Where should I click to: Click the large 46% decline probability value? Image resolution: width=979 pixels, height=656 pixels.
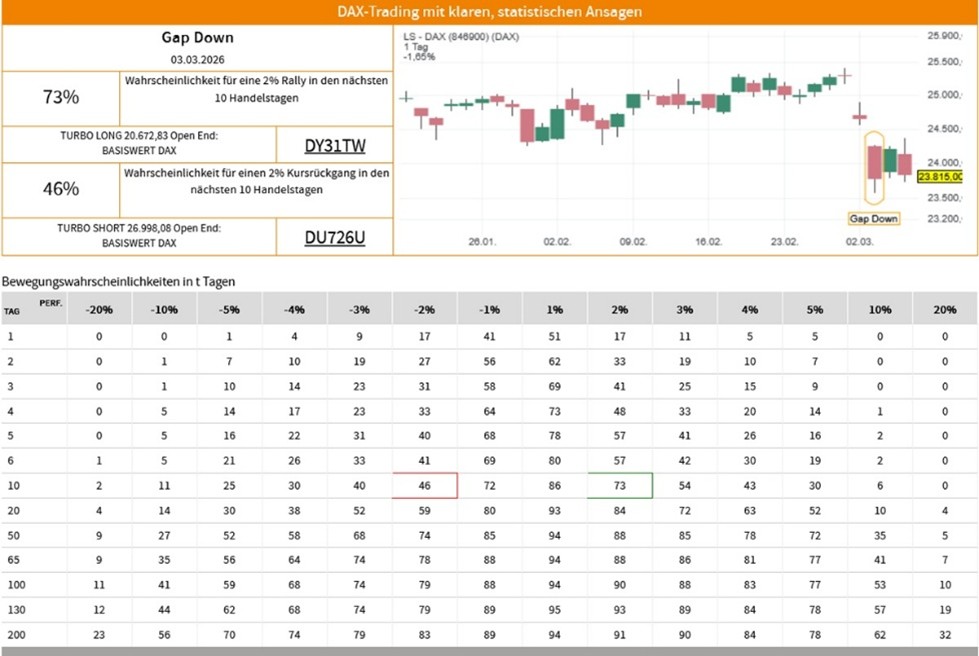(x=61, y=189)
